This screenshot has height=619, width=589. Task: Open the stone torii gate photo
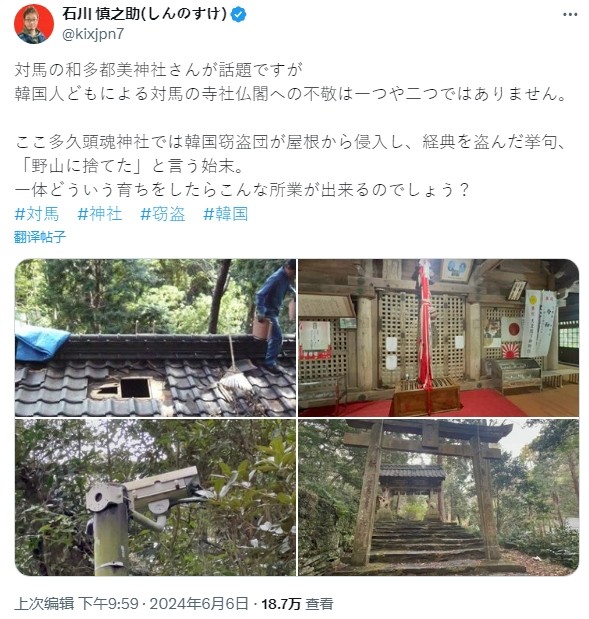[x=438, y=497]
